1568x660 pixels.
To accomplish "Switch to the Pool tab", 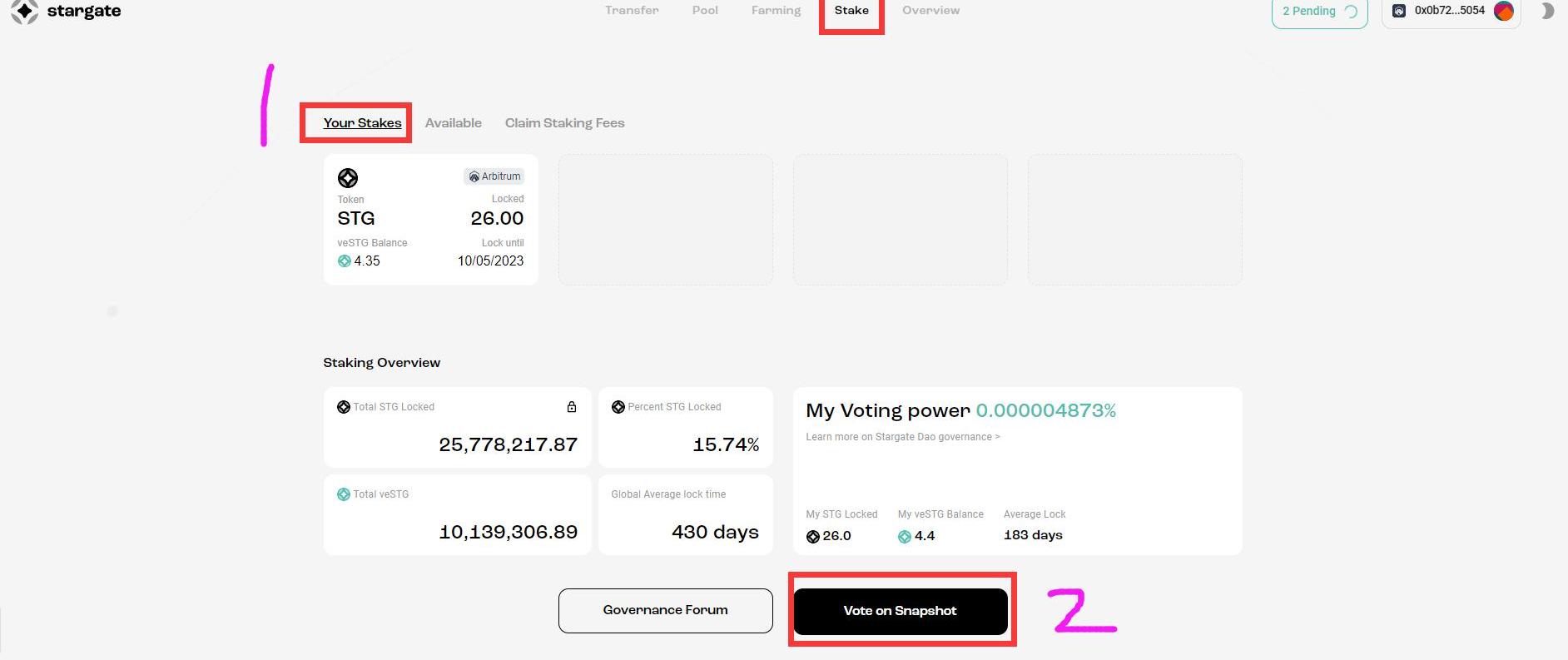I will click(705, 11).
